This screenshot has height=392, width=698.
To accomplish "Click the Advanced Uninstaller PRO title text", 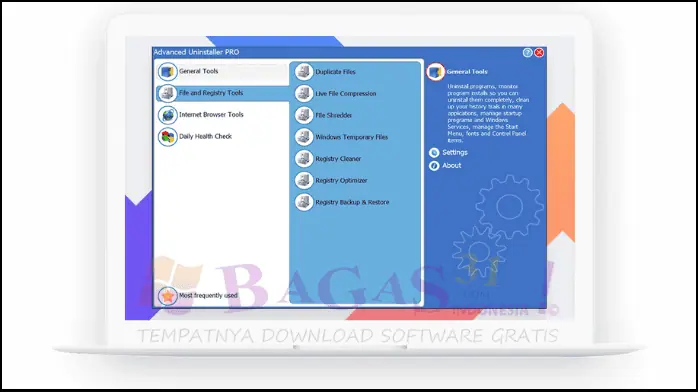I will click(196, 52).
